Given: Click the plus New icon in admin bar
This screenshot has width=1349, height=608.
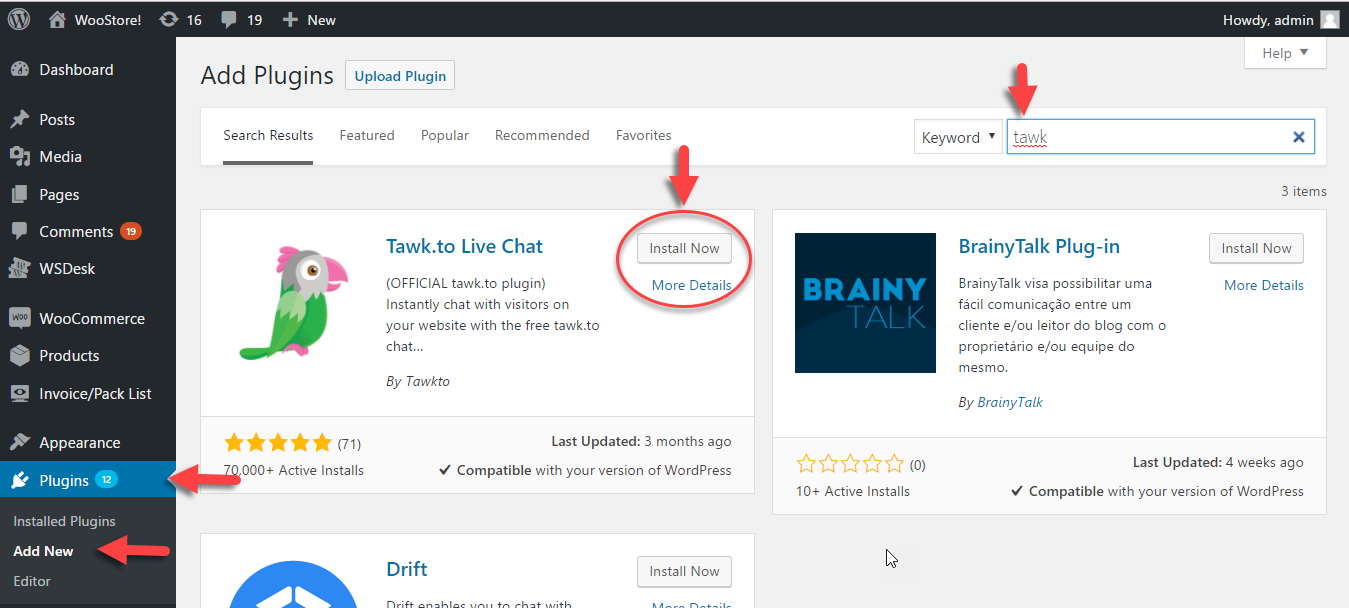Looking at the screenshot, I should click(x=290, y=20).
